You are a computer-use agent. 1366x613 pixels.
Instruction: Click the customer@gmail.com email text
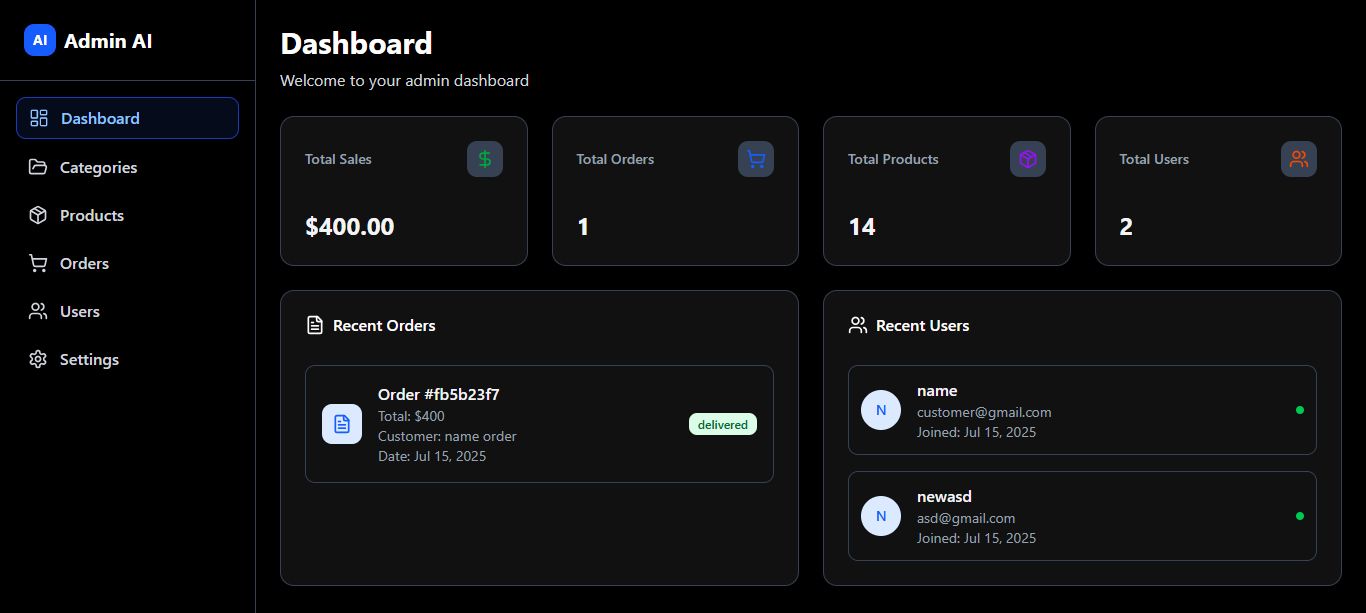[x=984, y=412]
